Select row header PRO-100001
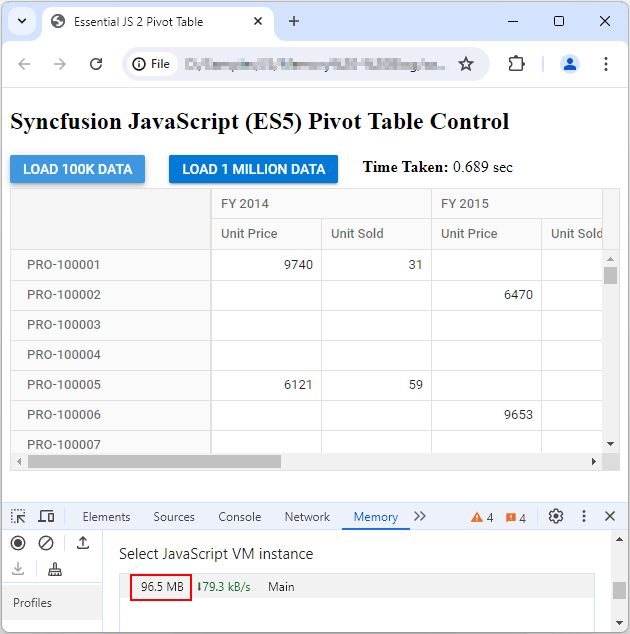This screenshot has width=630, height=634. click(110, 265)
